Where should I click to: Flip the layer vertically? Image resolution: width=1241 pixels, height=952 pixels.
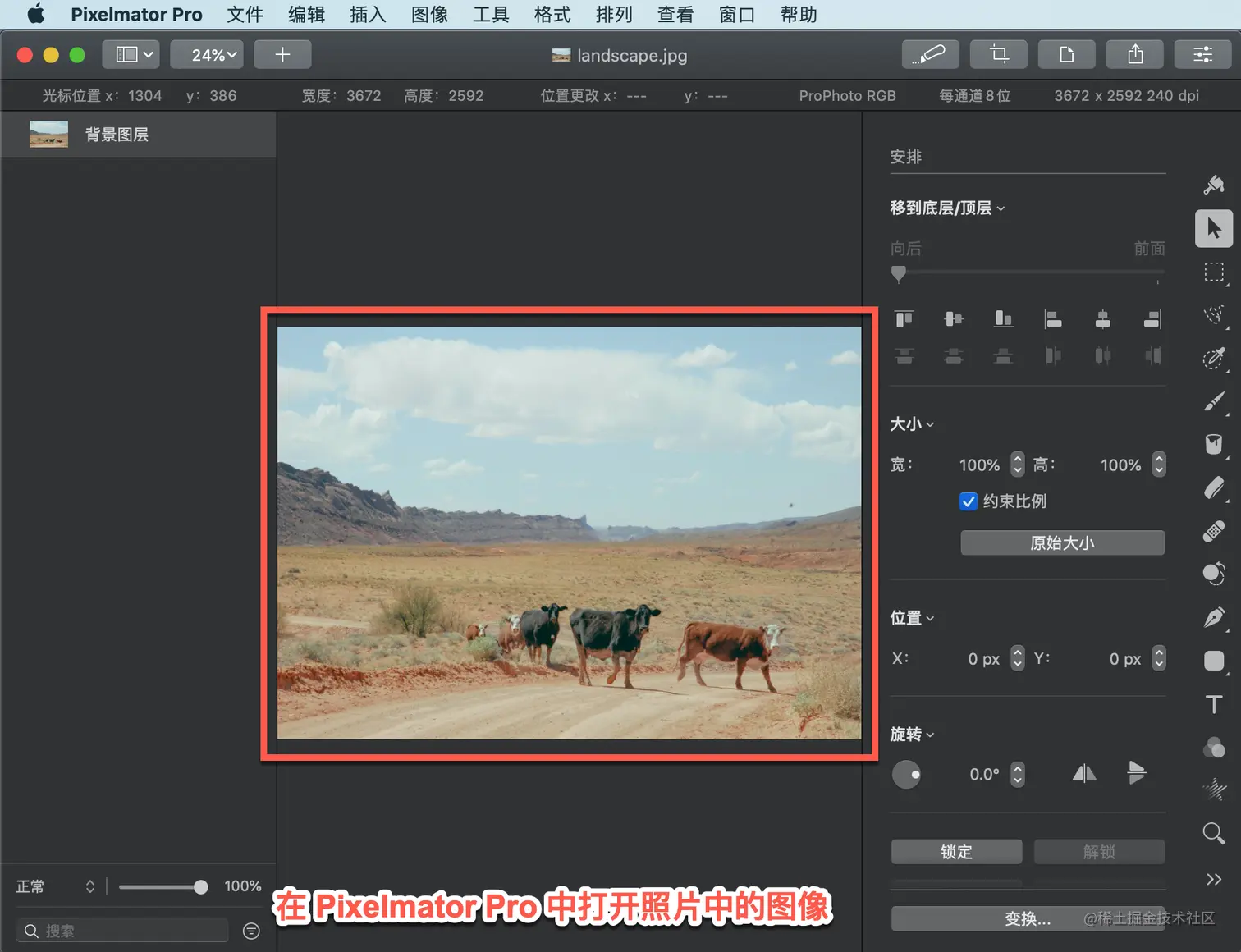click(x=1137, y=773)
